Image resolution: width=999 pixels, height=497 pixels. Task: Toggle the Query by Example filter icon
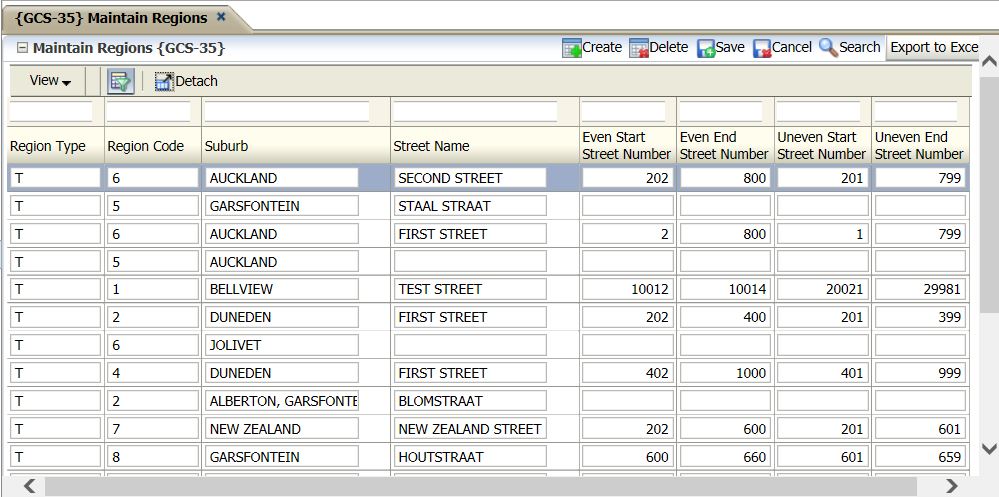pos(121,81)
